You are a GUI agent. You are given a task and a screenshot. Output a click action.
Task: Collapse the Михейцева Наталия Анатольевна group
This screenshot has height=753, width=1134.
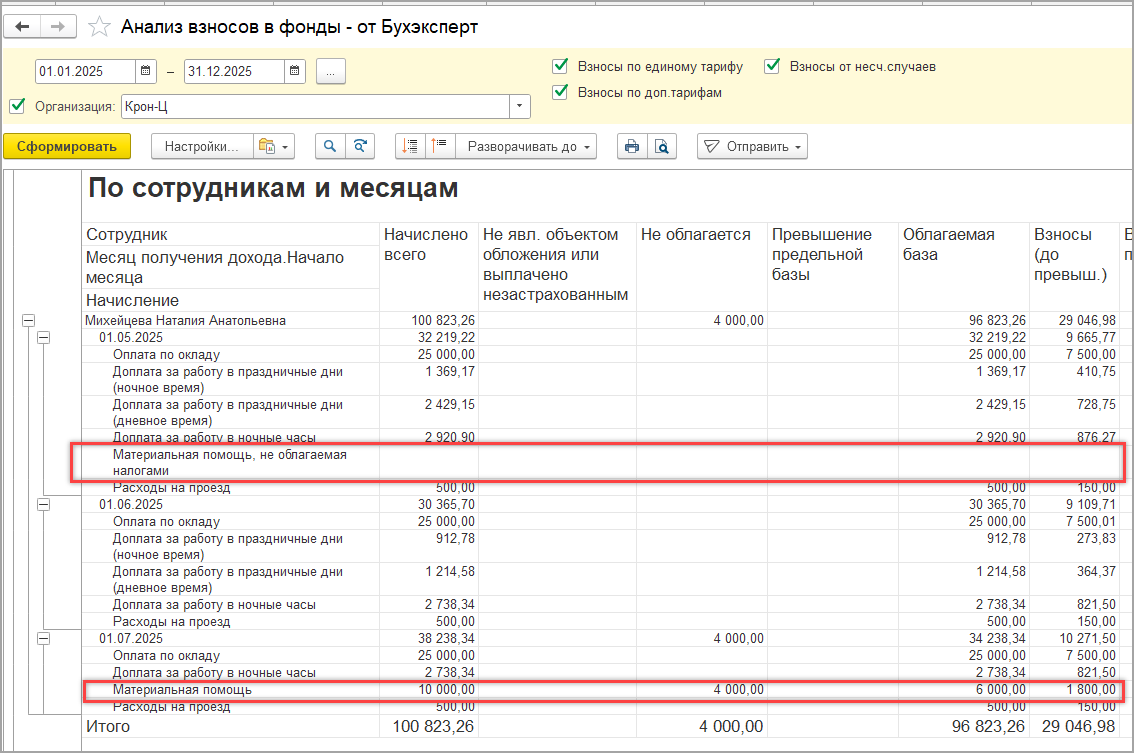(x=28, y=320)
